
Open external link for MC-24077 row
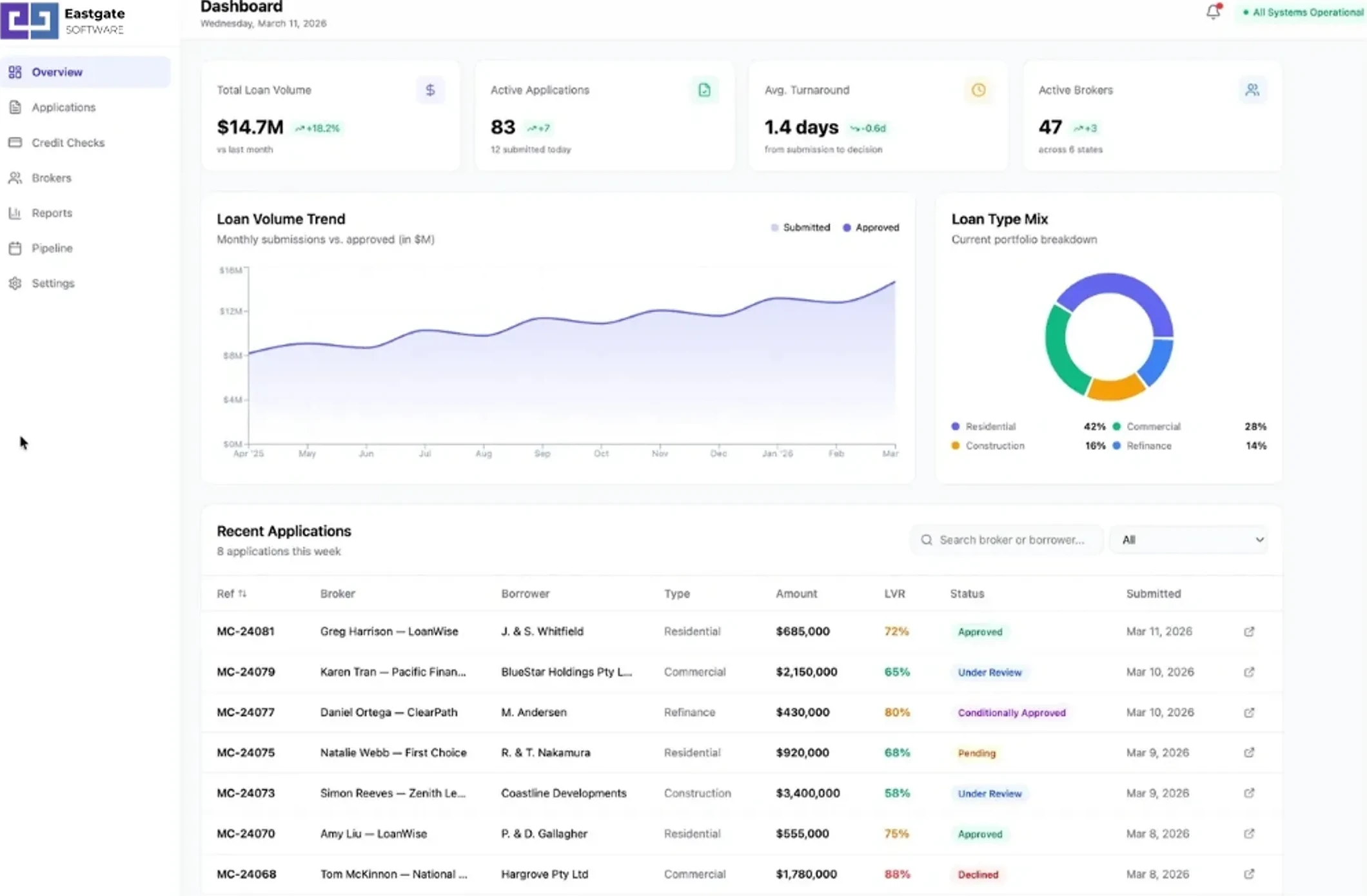tap(1249, 712)
